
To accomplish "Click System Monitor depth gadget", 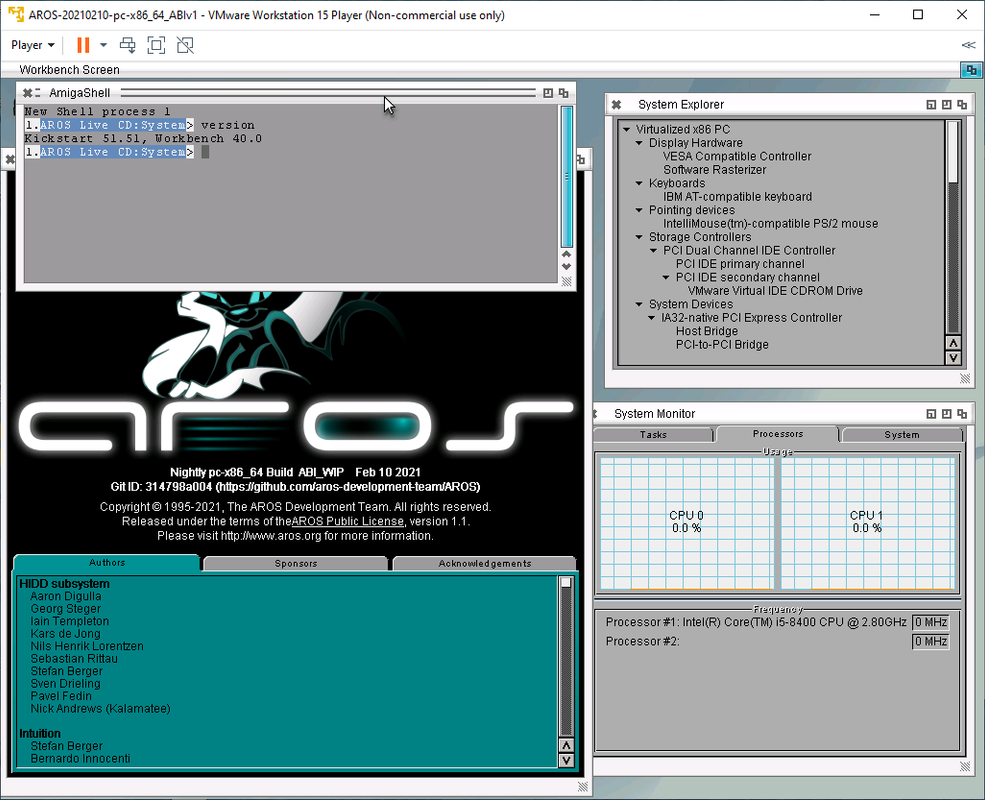I will pyautogui.click(x=962, y=414).
